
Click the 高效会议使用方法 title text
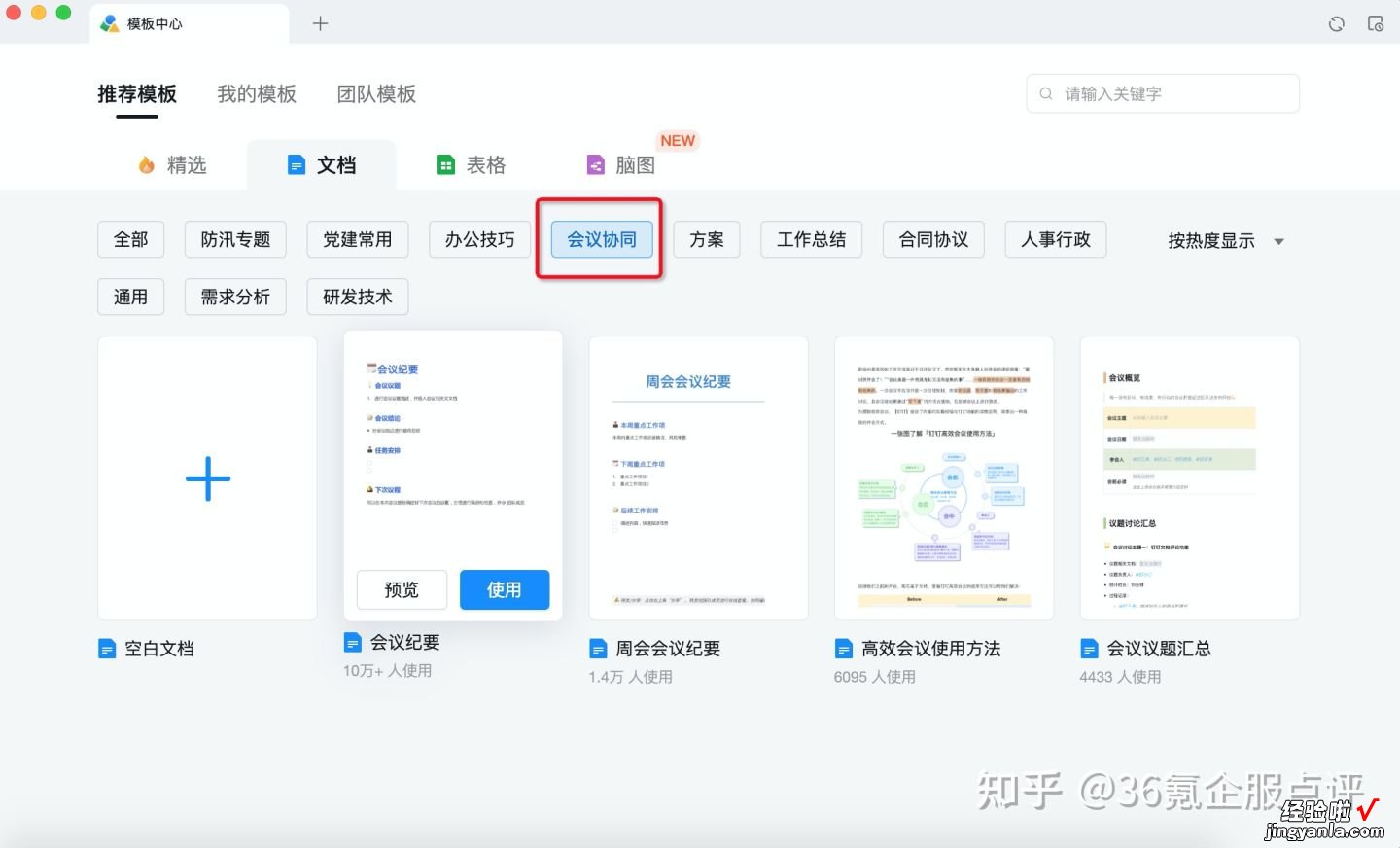point(931,649)
